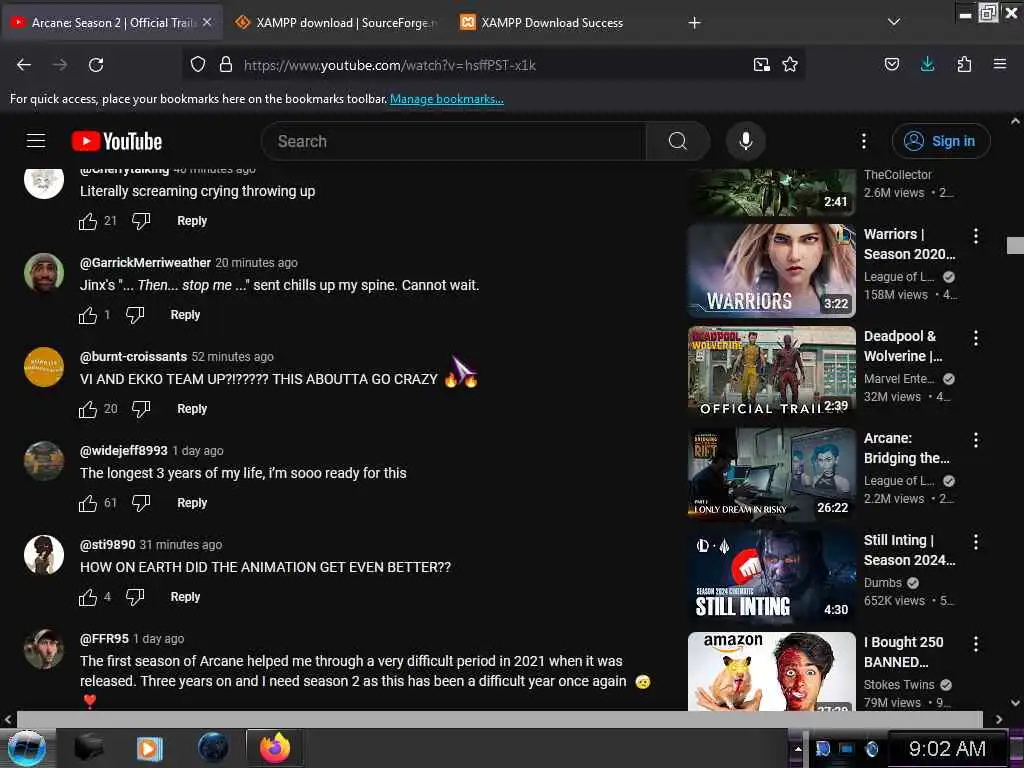Click the 9:02 AM system clock
This screenshot has width=1024, height=768.
[x=947, y=748]
